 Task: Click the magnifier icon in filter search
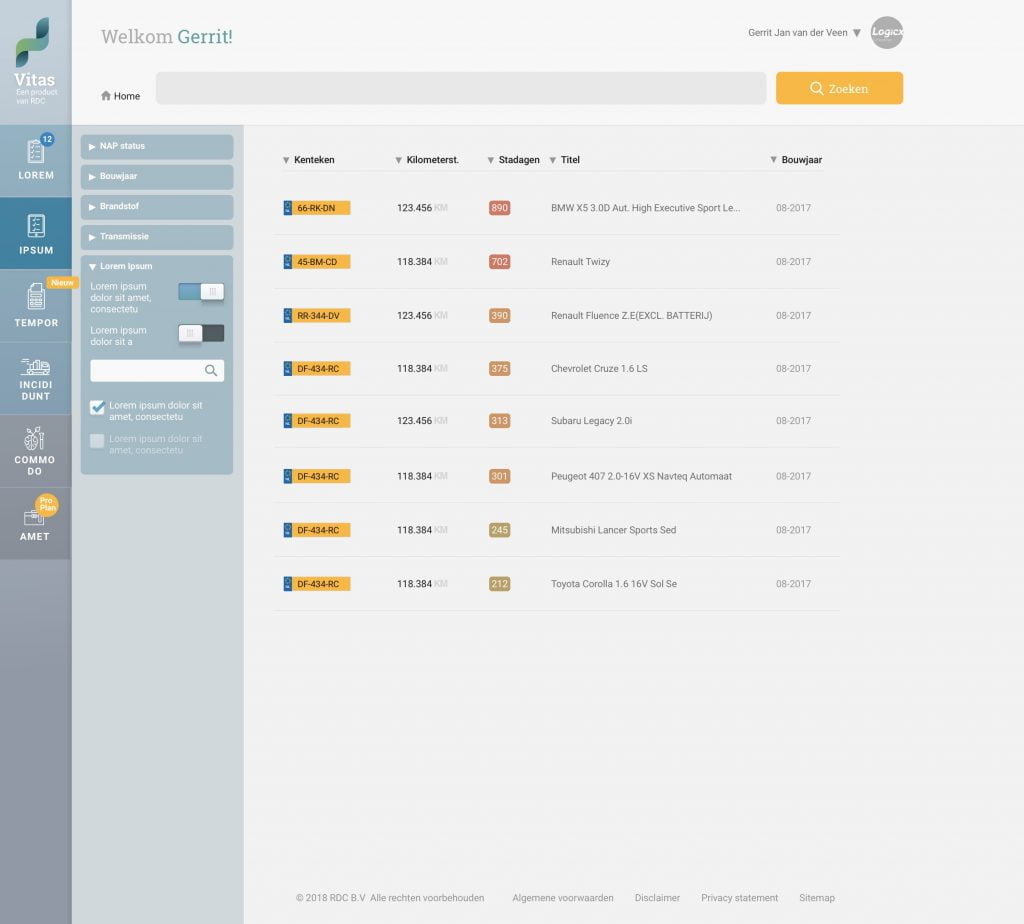pyautogui.click(x=211, y=371)
